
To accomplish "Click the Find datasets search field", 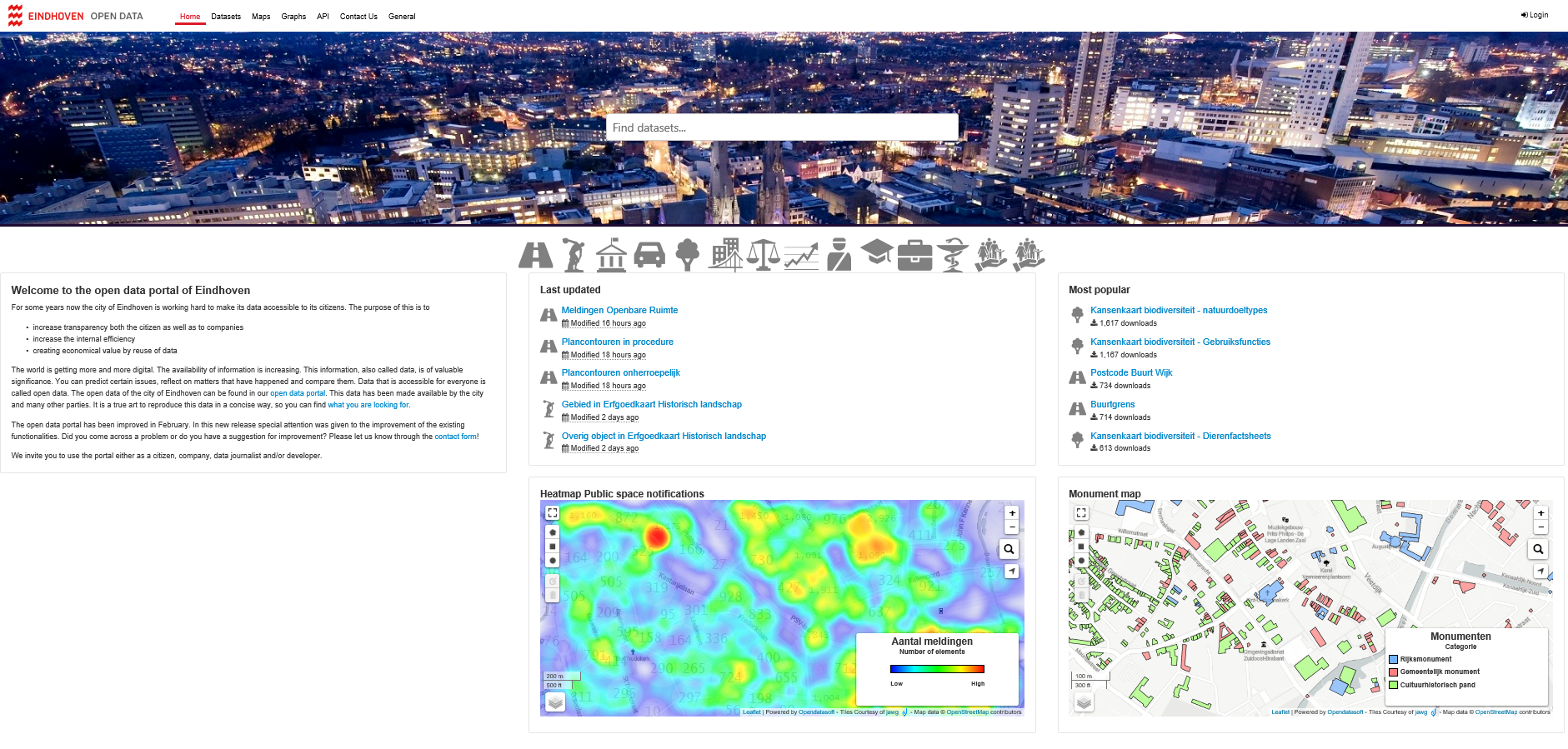I will coord(781,127).
